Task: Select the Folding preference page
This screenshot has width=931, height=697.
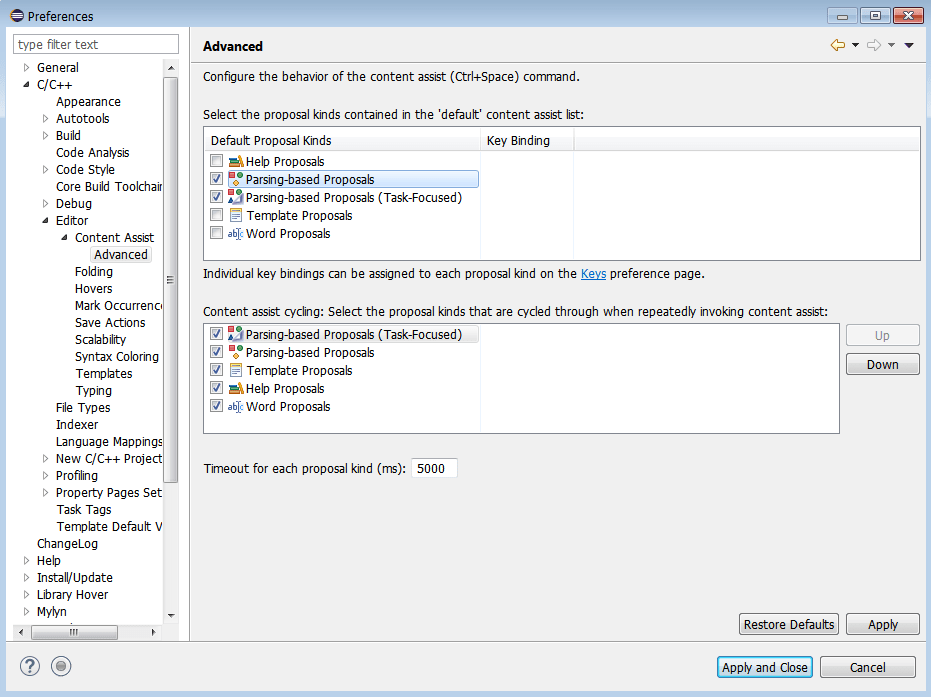Action: click(94, 271)
